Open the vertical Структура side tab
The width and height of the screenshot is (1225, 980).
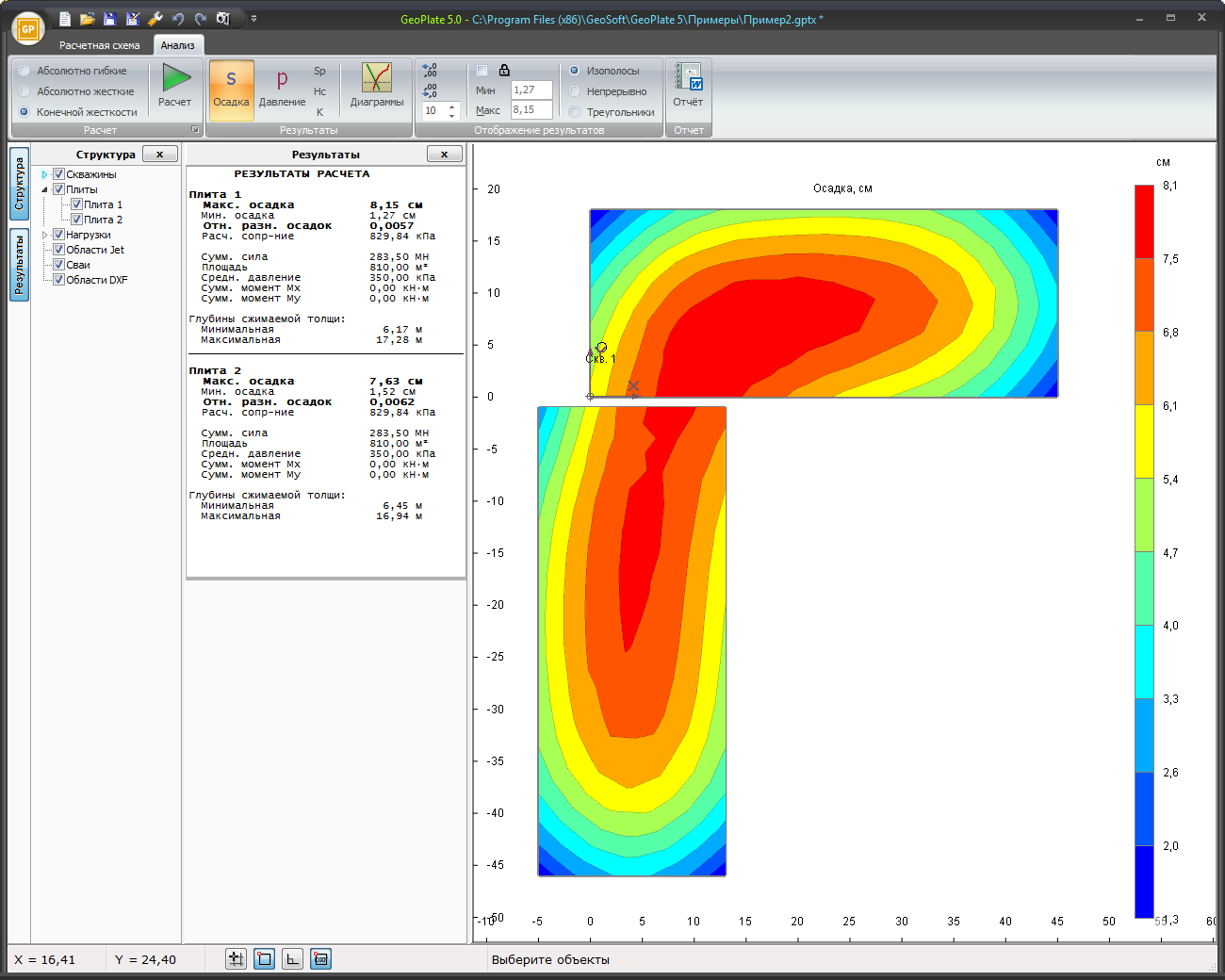tap(19, 184)
